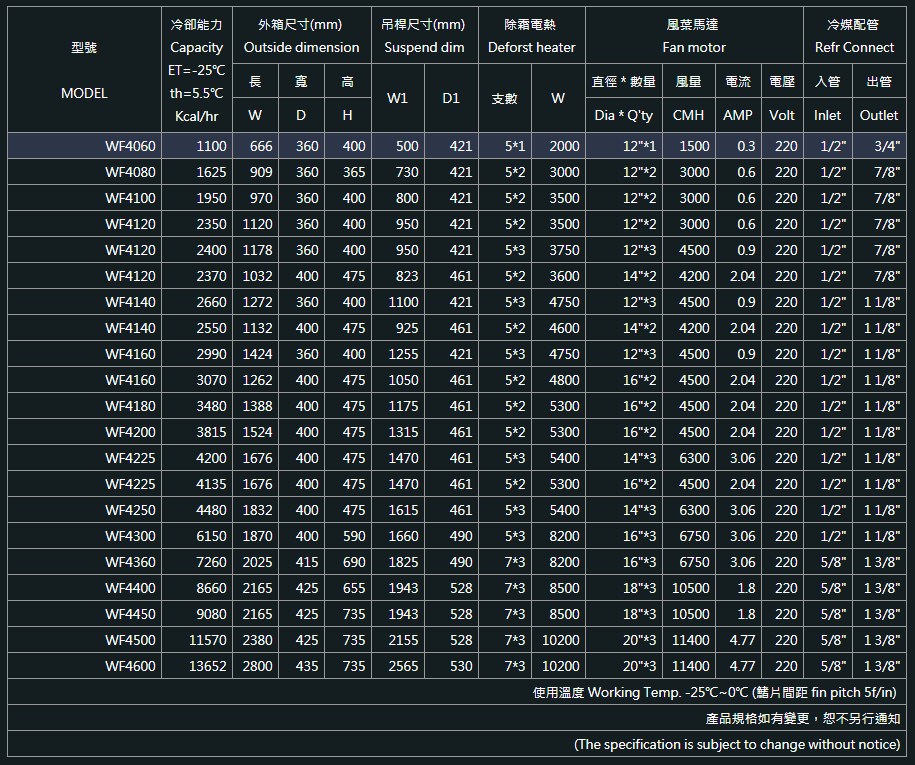915x765 pixels.
Task: Click the Dia * Q'ty subheader
Action: click(624, 116)
